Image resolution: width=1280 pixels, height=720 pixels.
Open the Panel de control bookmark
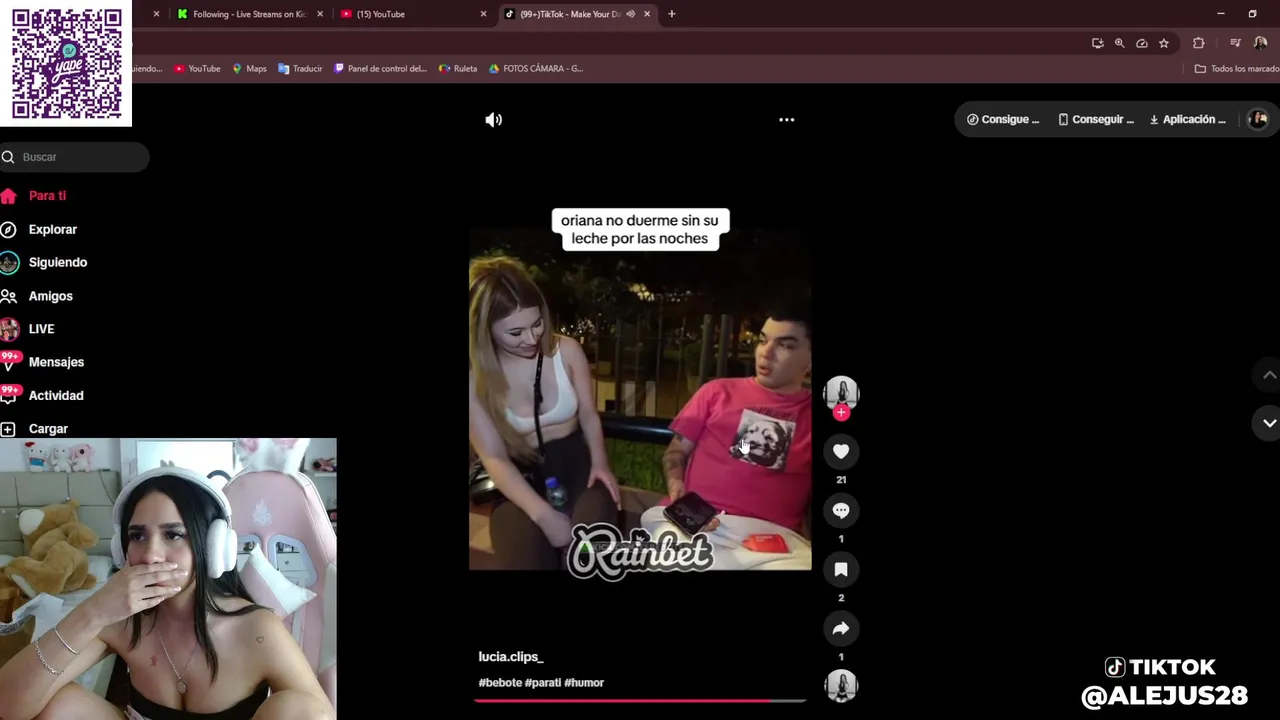click(x=380, y=69)
